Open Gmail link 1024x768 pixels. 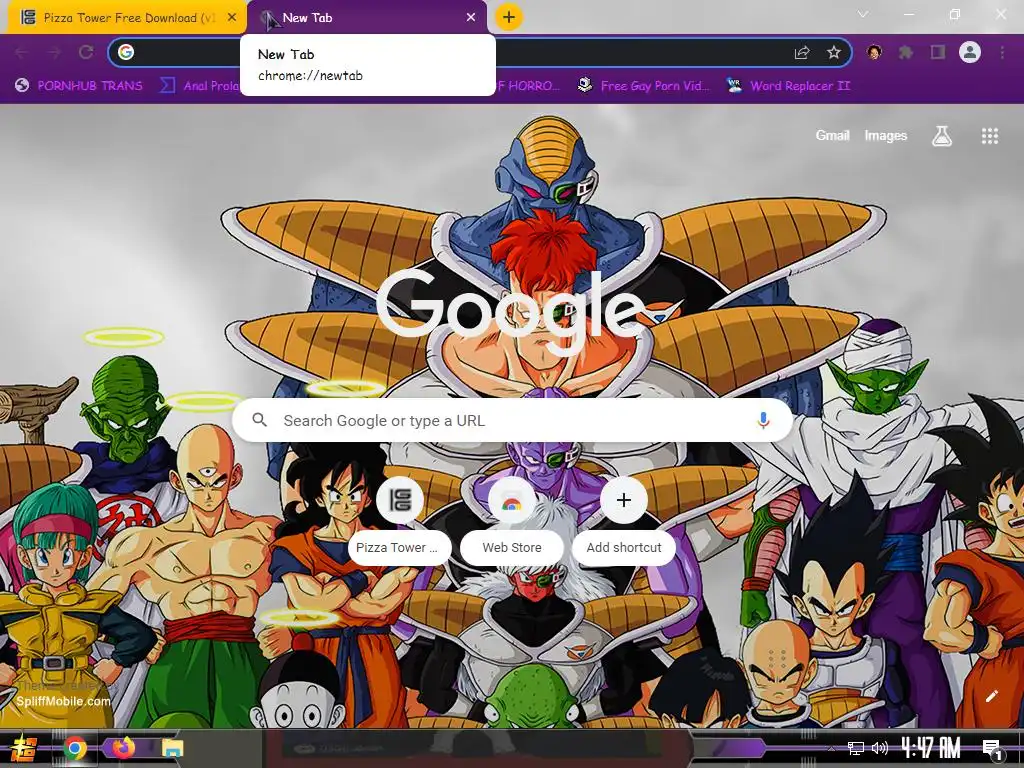(x=832, y=136)
